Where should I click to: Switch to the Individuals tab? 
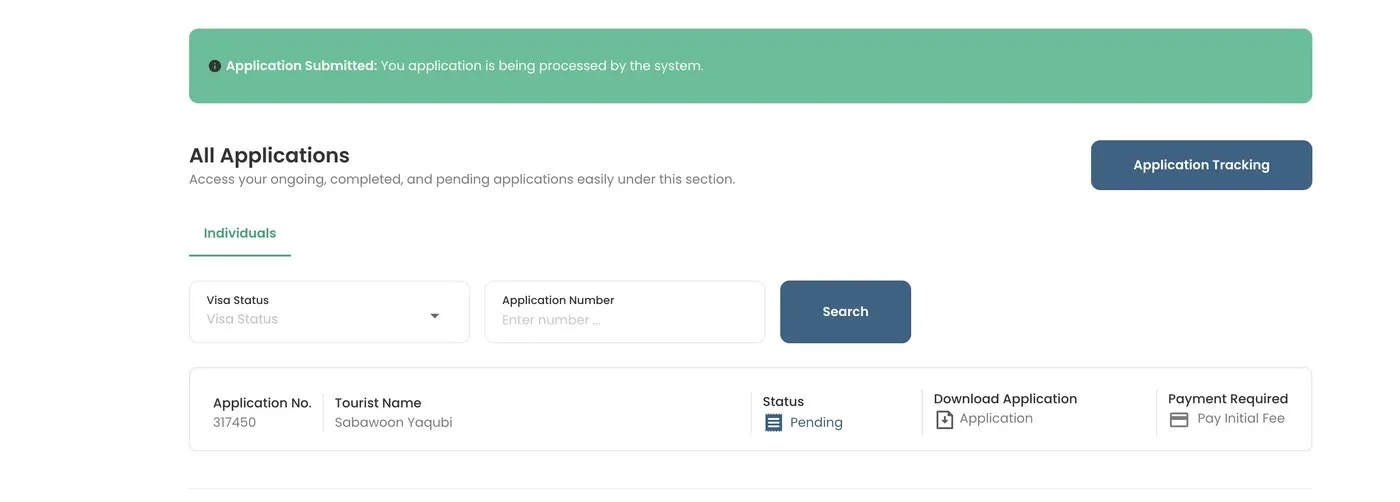click(240, 233)
